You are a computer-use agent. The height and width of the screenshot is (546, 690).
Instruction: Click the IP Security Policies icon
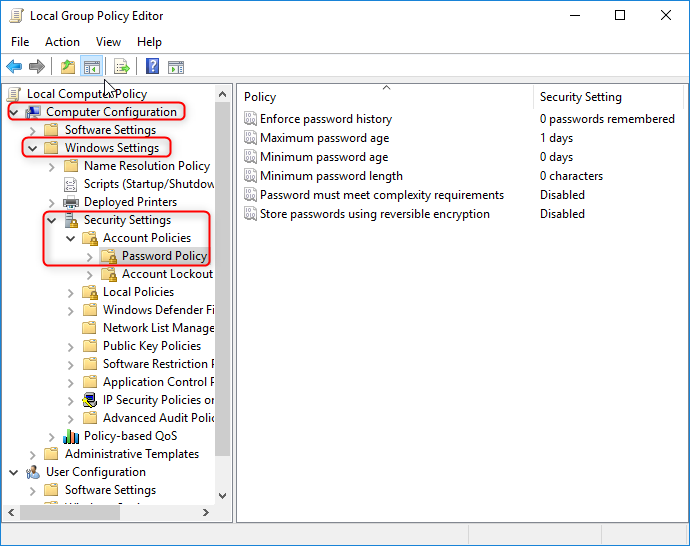pyautogui.click(x=90, y=400)
